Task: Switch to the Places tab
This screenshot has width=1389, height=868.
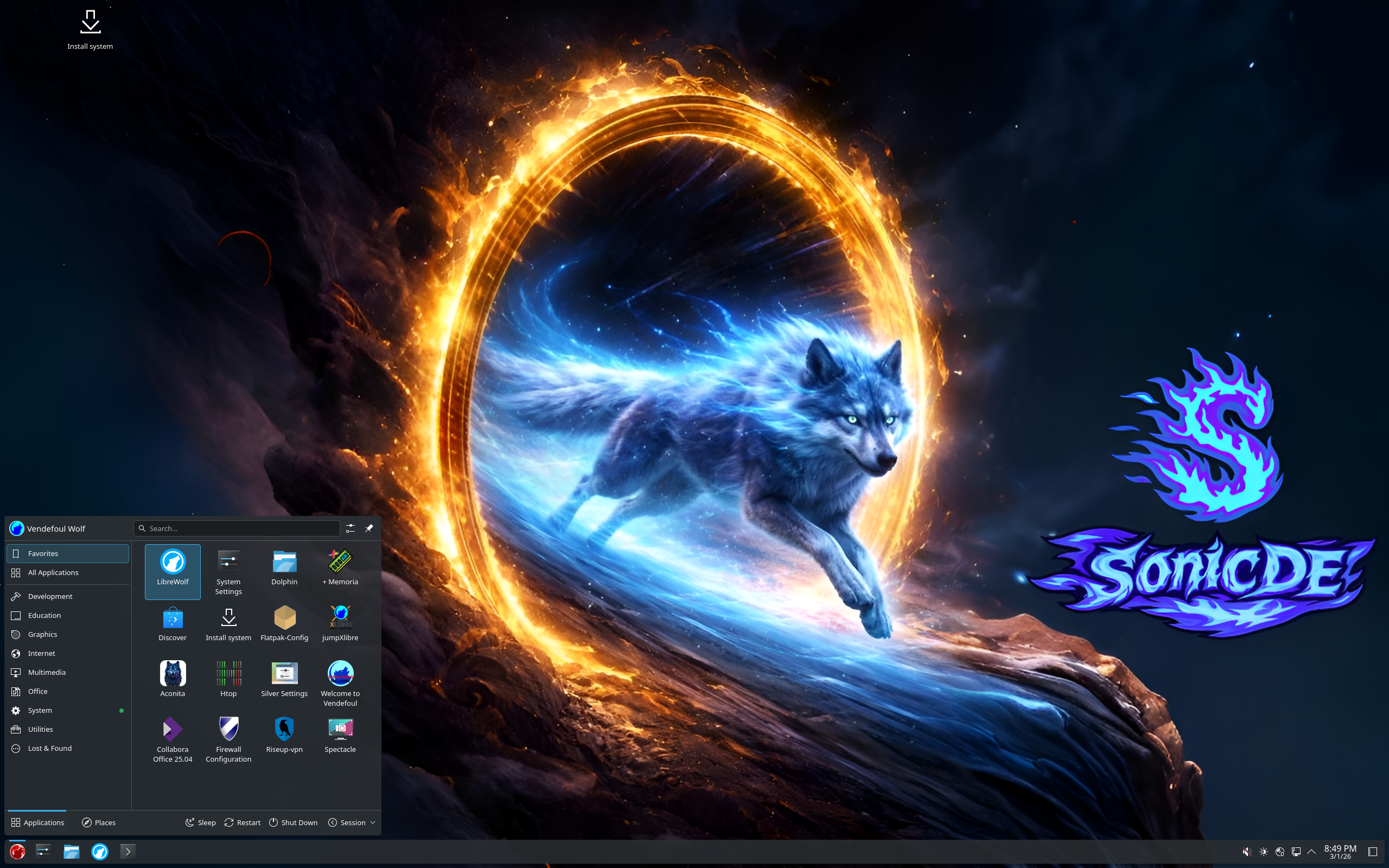Action: tap(99, 822)
